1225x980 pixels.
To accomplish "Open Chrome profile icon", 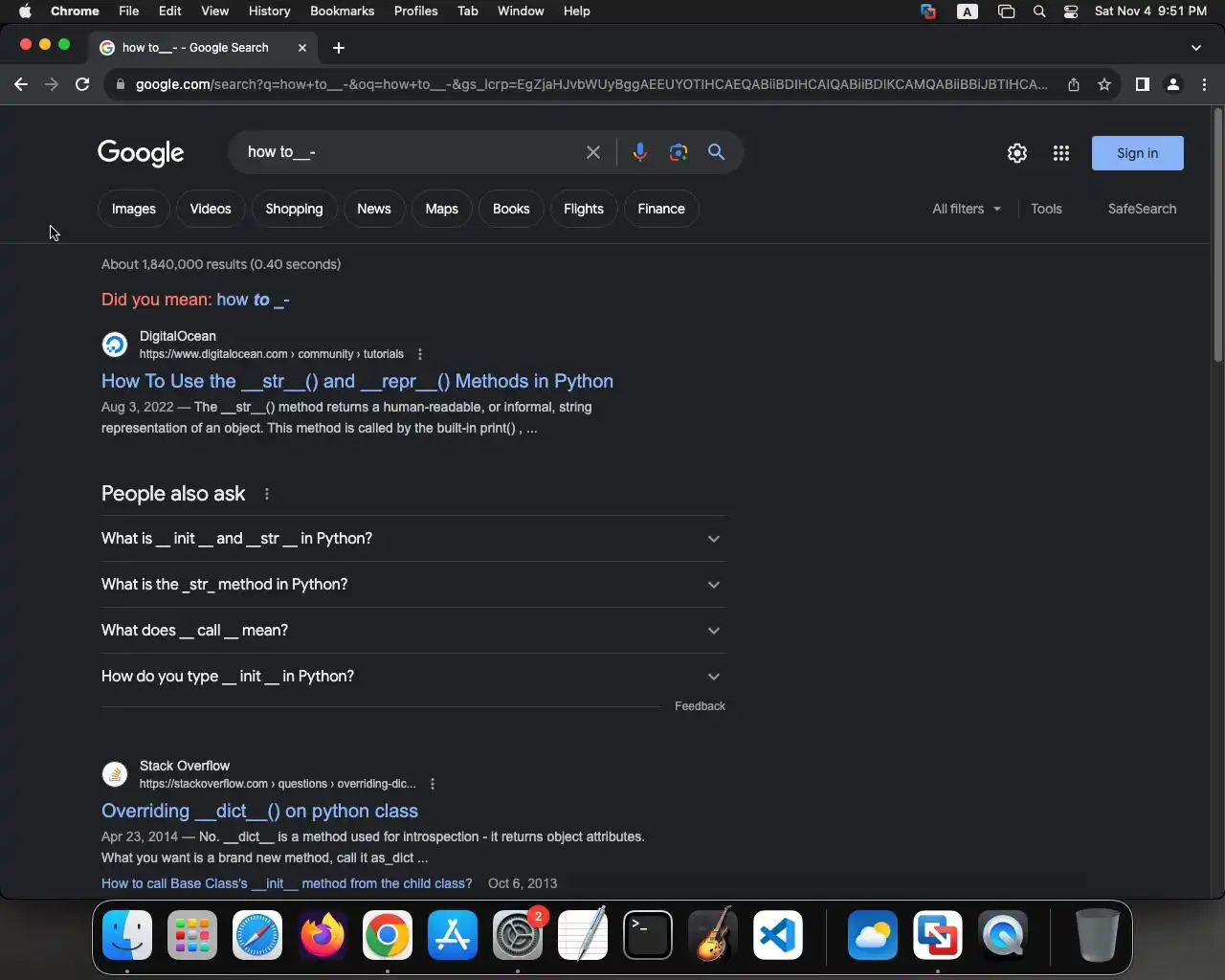I will tap(1173, 84).
